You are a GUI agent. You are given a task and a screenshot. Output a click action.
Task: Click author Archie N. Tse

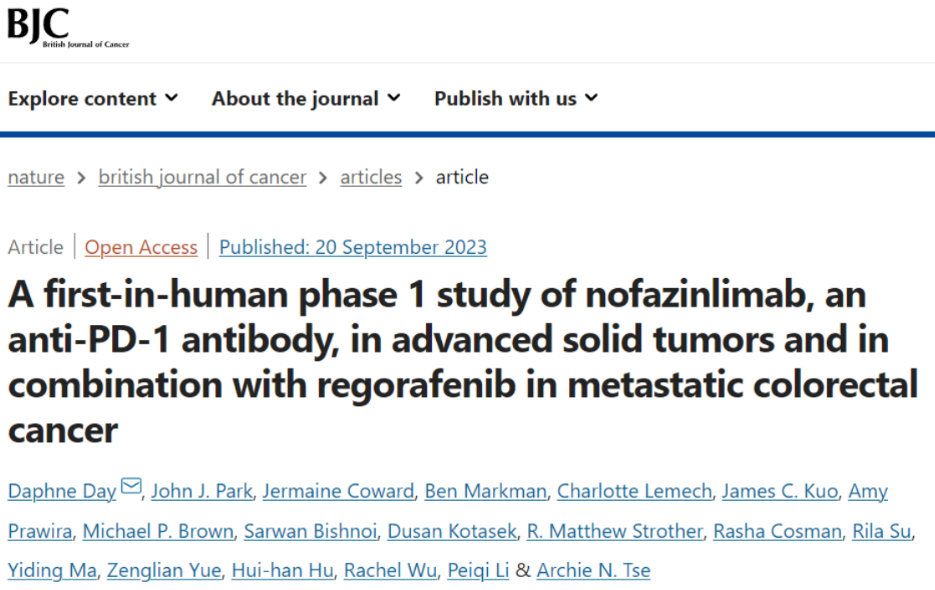593,571
